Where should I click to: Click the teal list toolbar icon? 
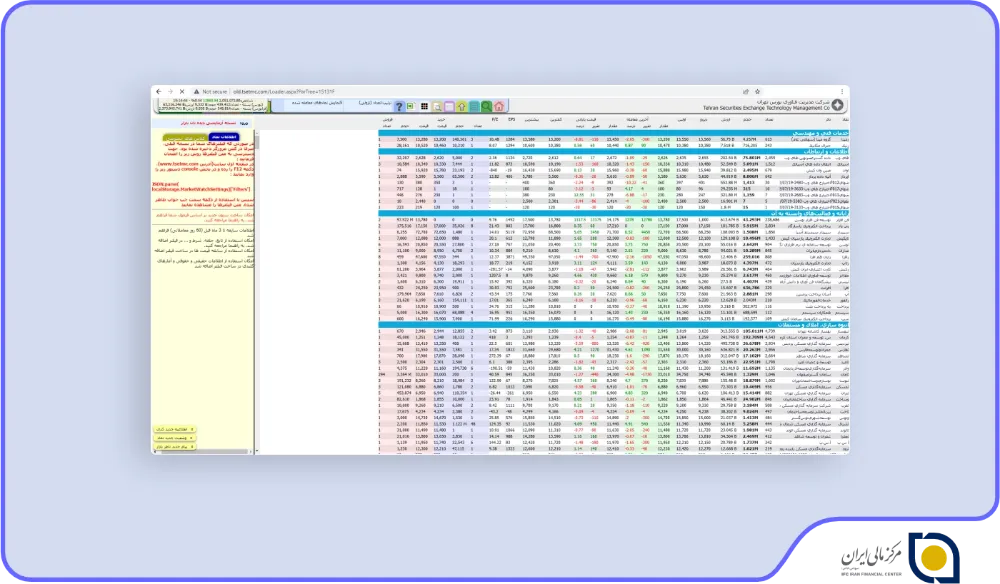pyautogui.click(x=474, y=106)
